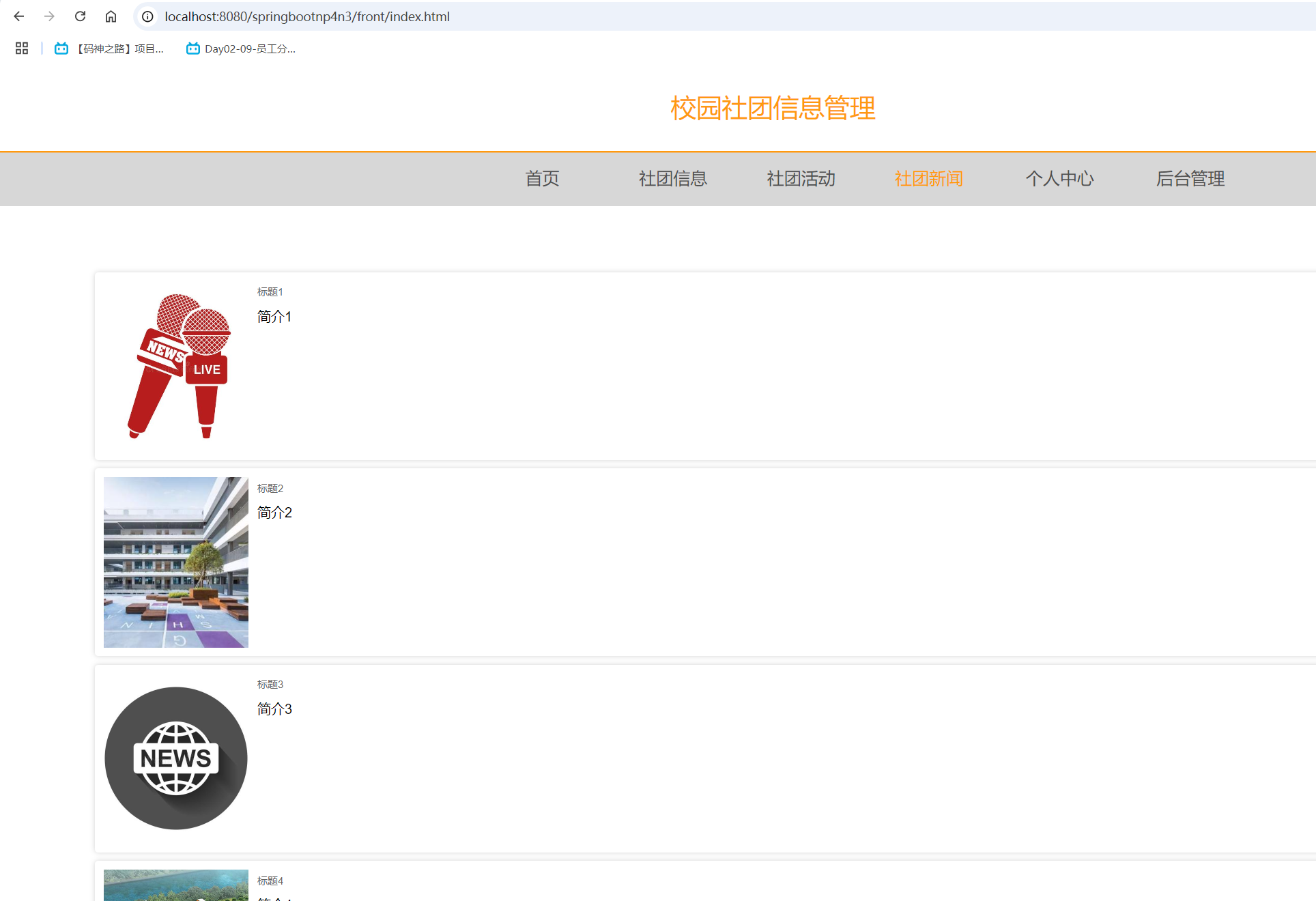Open the 码神之路 项目 bookmark

tap(110, 48)
